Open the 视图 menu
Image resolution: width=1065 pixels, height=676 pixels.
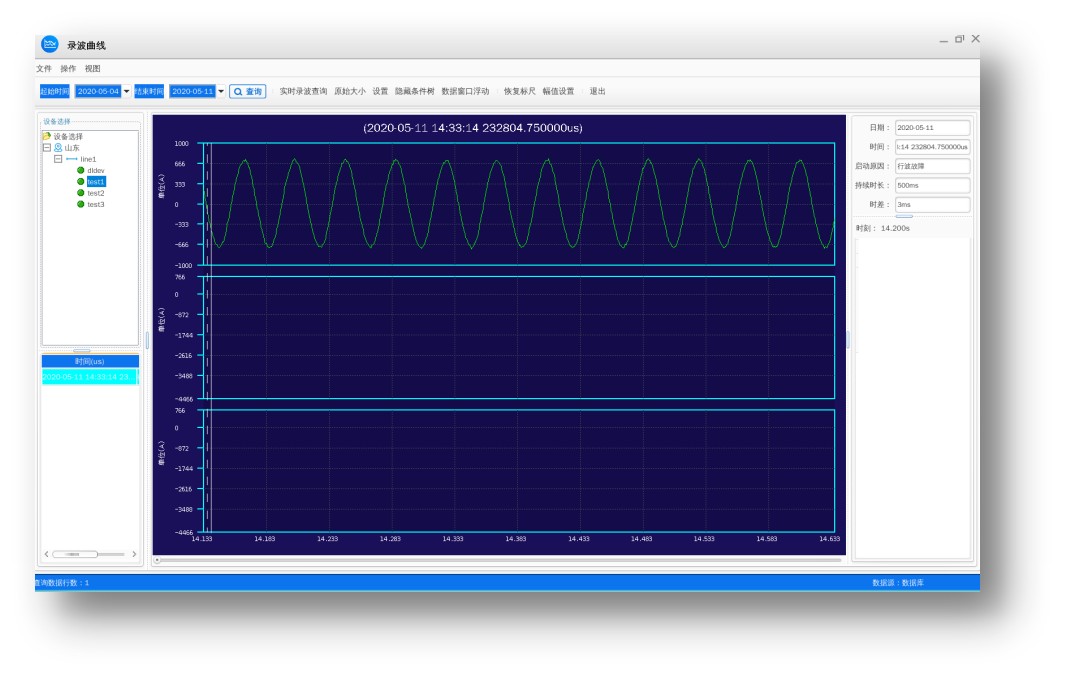92,69
